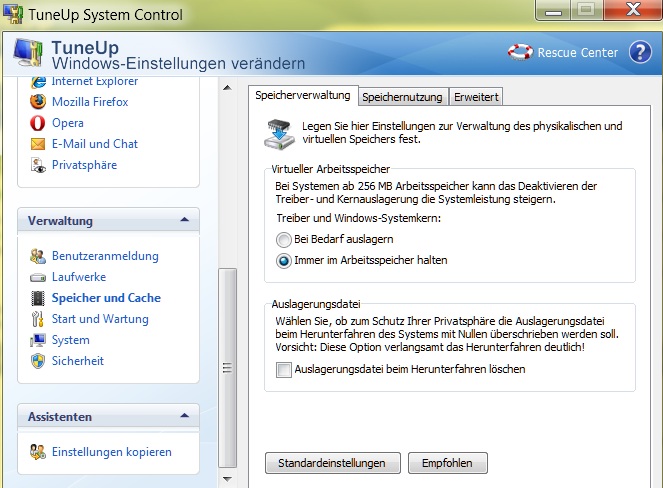Click the Einstellungen kopieren icon
The width and height of the screenshot is (663, 488).
pos(38,452)
